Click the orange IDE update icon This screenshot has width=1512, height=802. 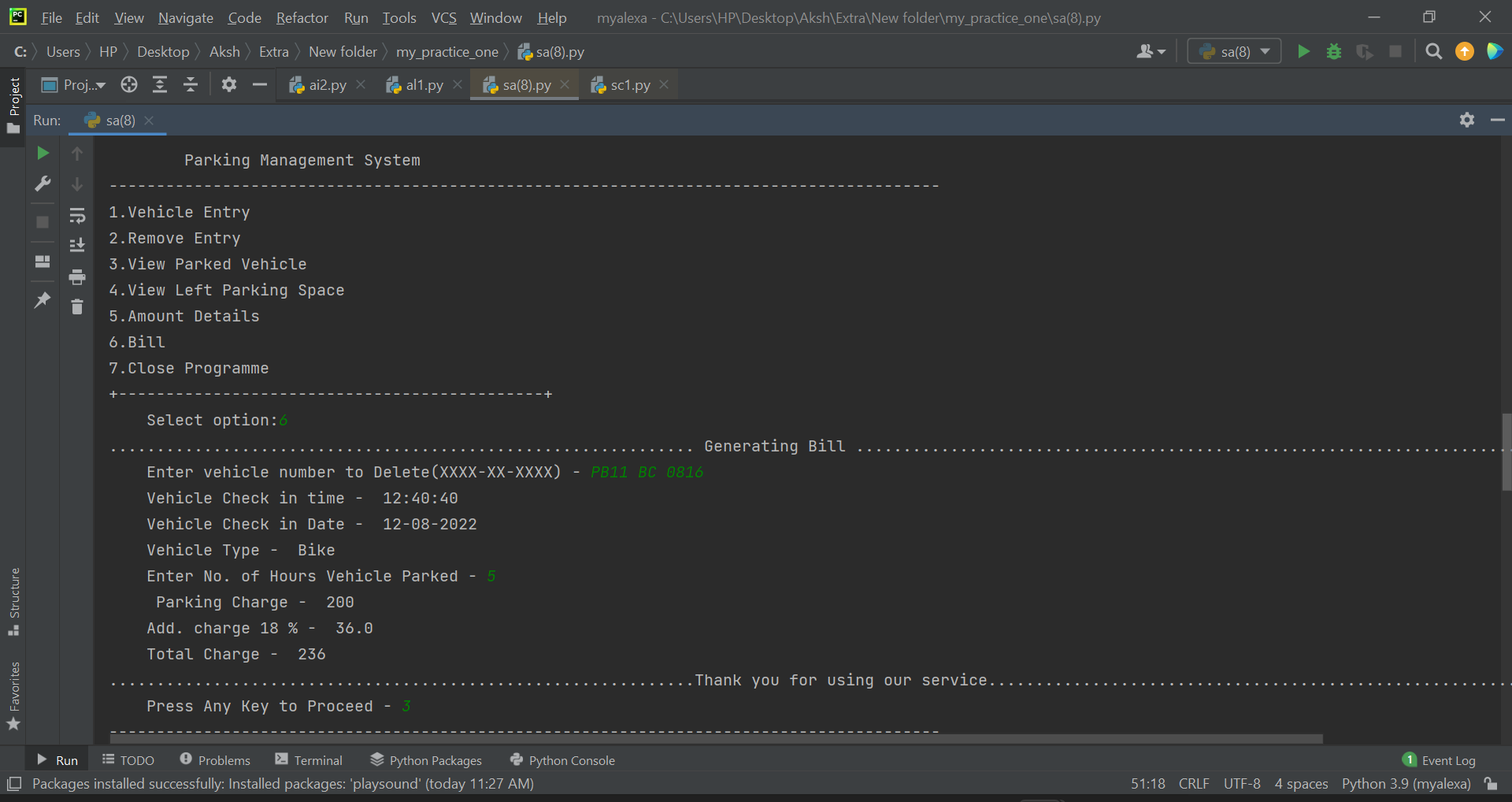(1465, 52)
